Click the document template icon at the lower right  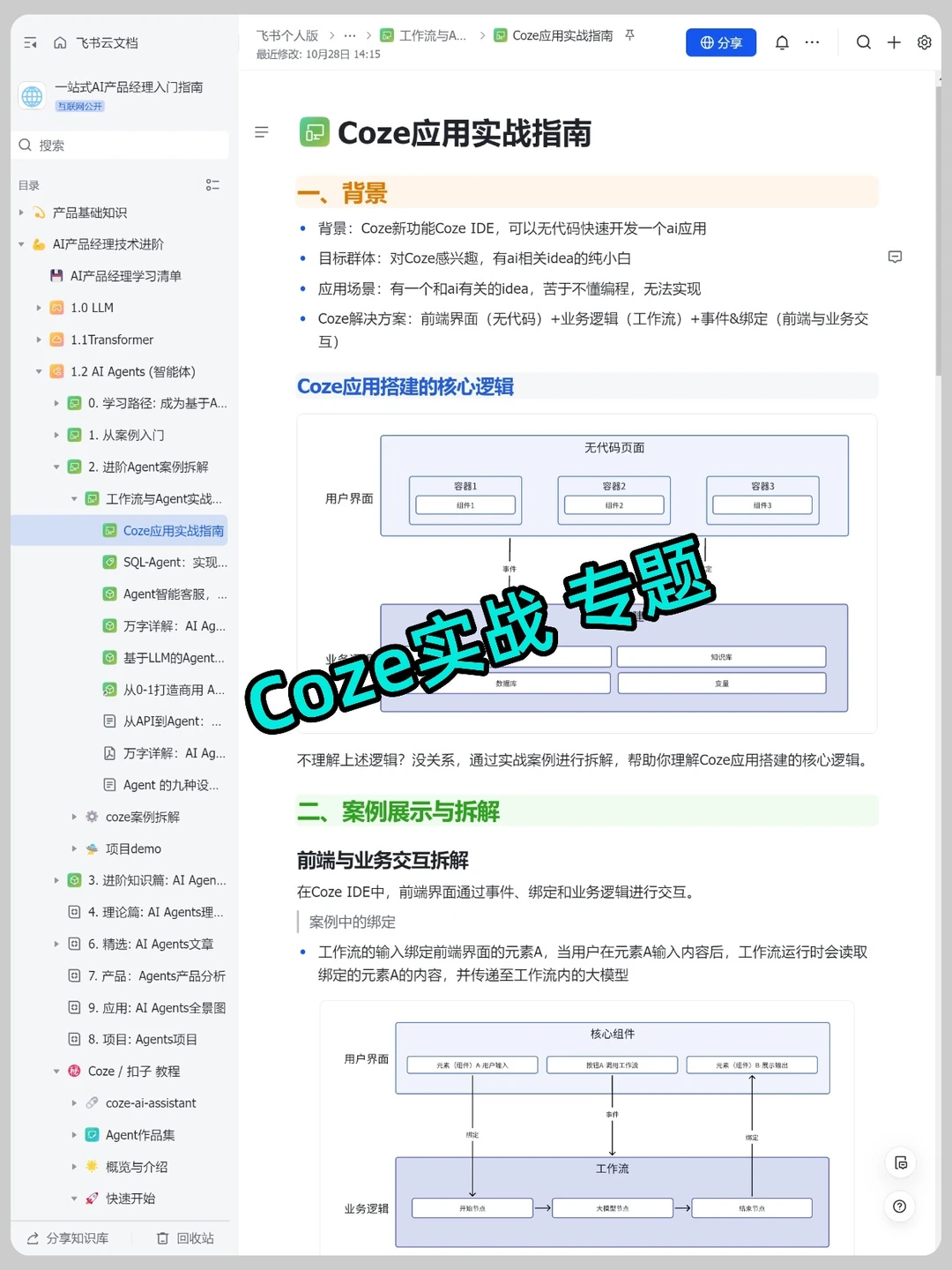(900, 1162)
